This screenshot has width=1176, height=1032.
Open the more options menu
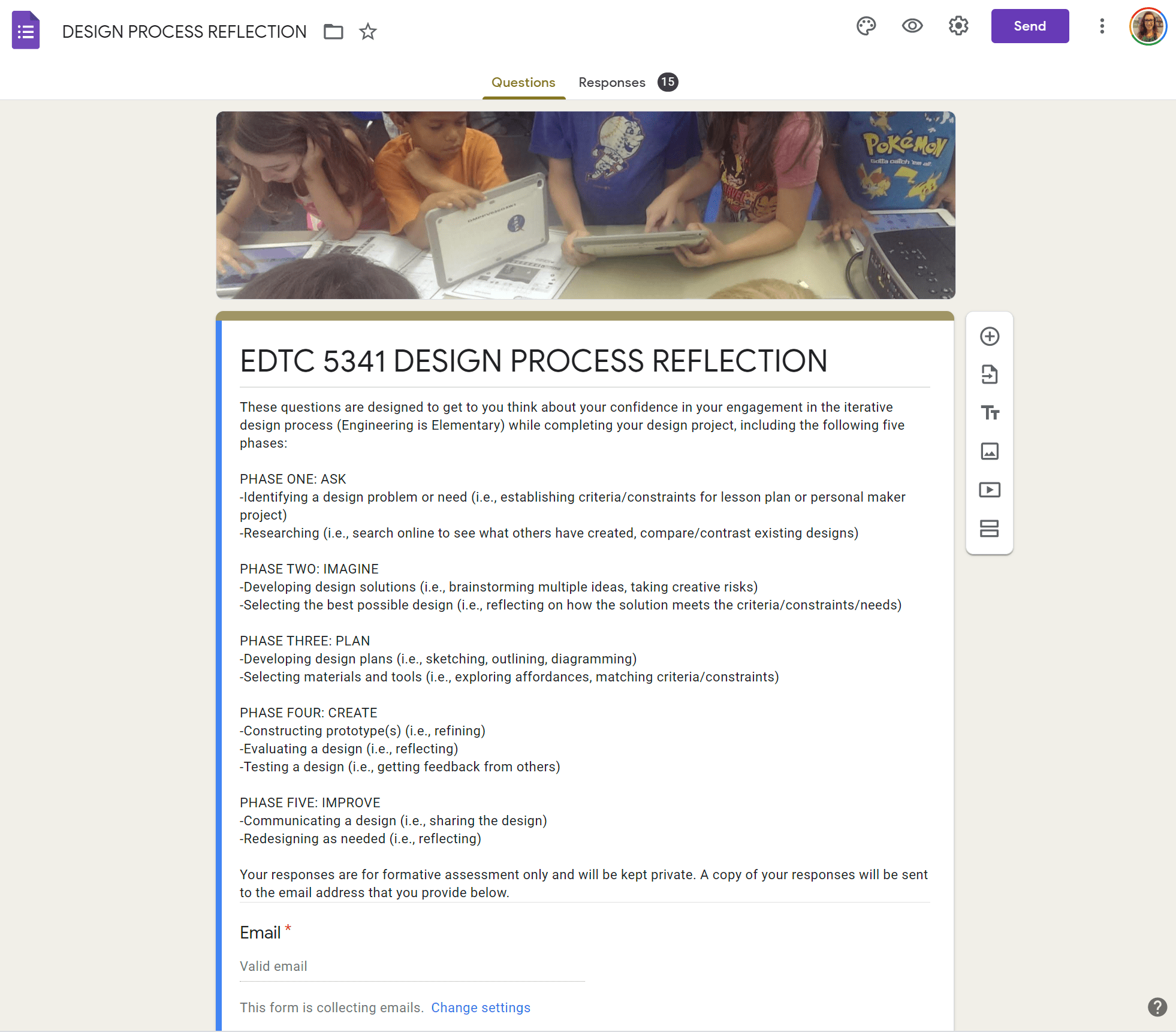pos(1102,26)
